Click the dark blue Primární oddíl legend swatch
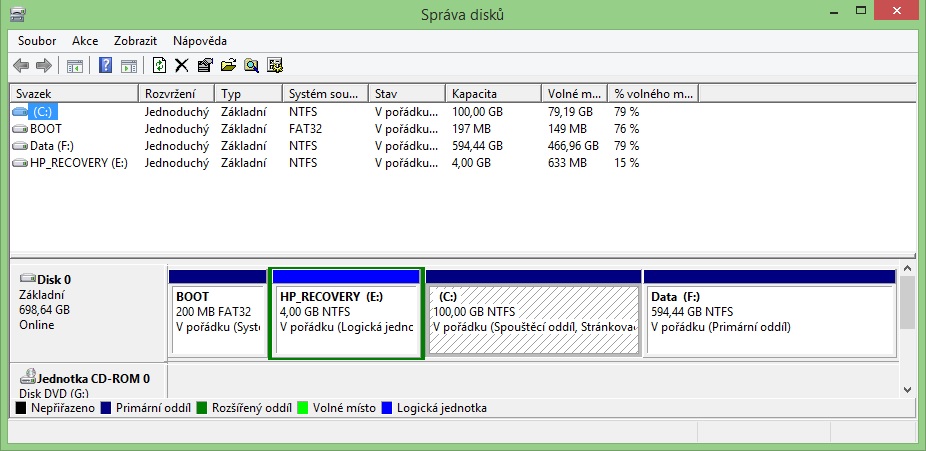The image size is (926, 451). tap(106, 408)
